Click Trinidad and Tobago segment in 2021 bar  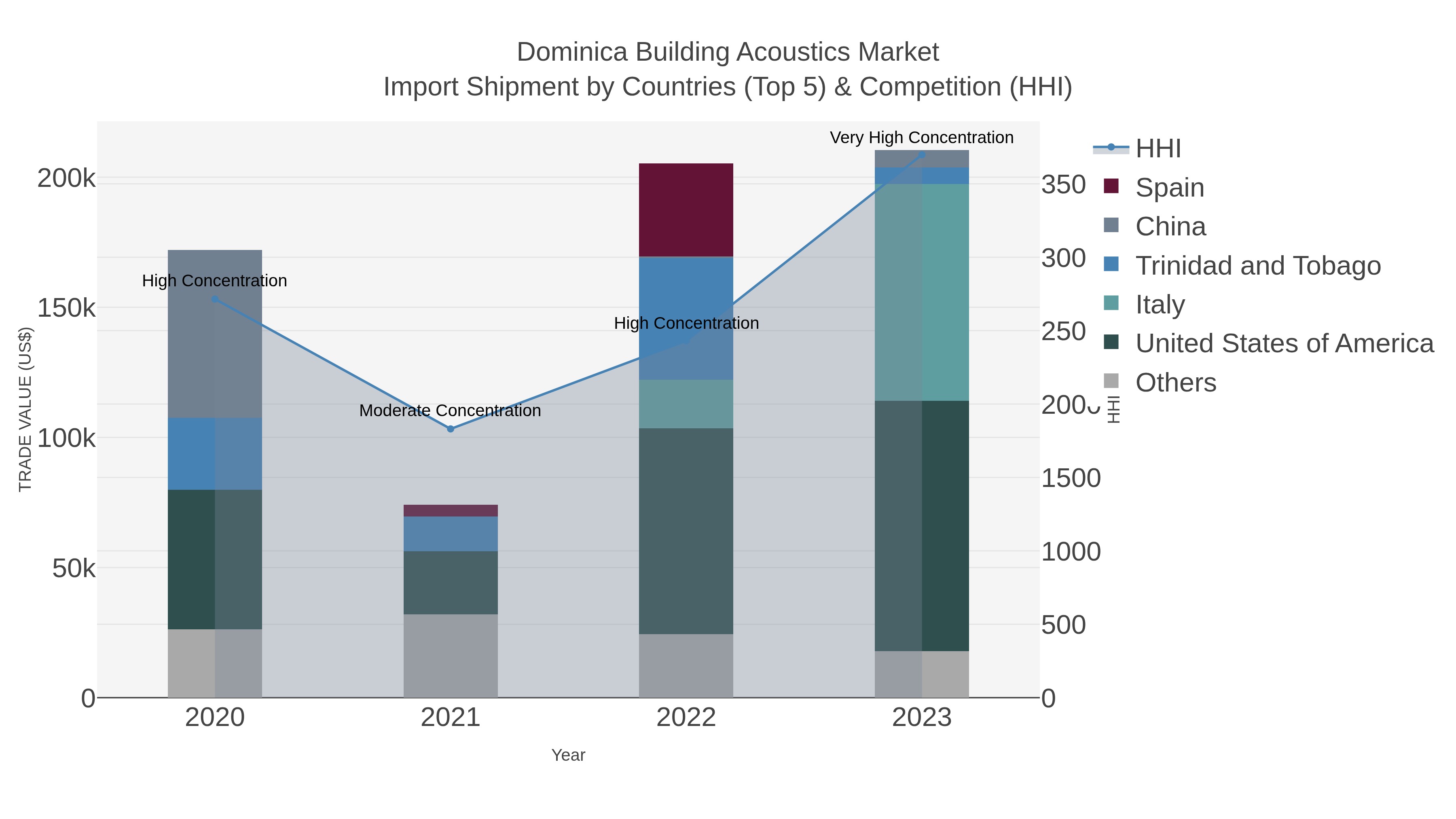451,534
